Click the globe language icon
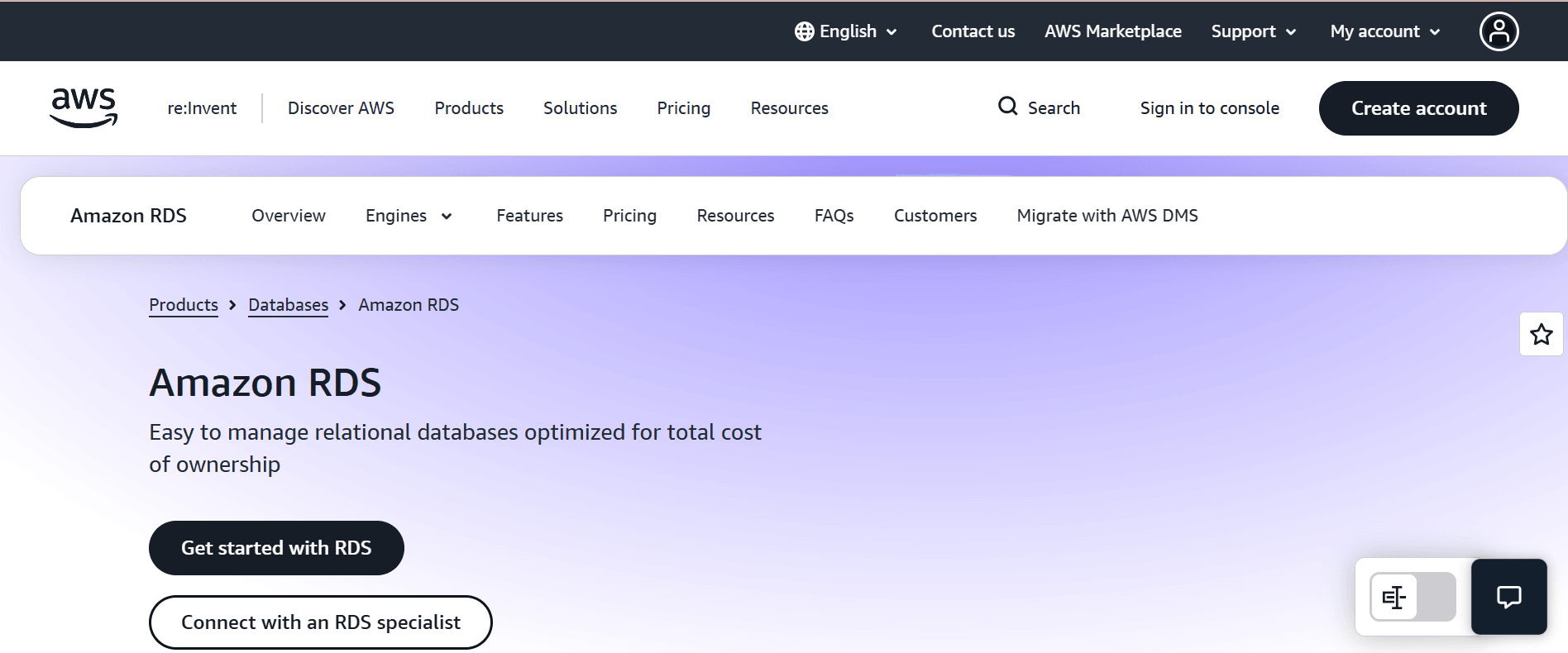The width and height of the screenshot is (1568, 653). (804, 31)
